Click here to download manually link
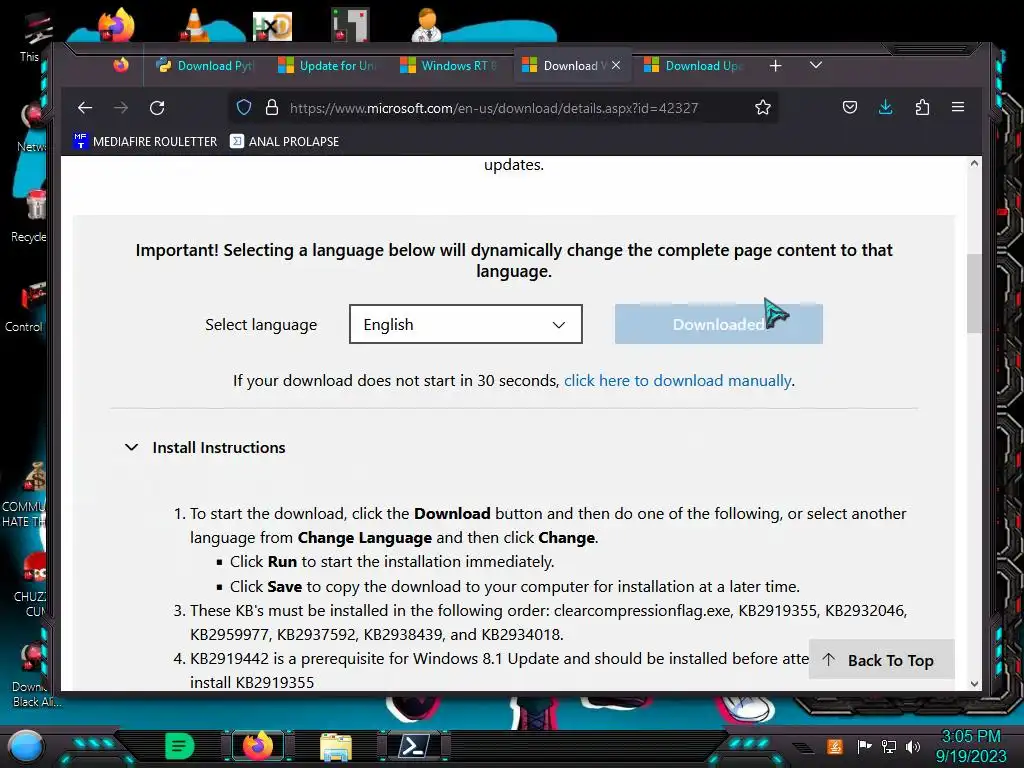The height and width of the screenshot is (768, 1024). 678,381
